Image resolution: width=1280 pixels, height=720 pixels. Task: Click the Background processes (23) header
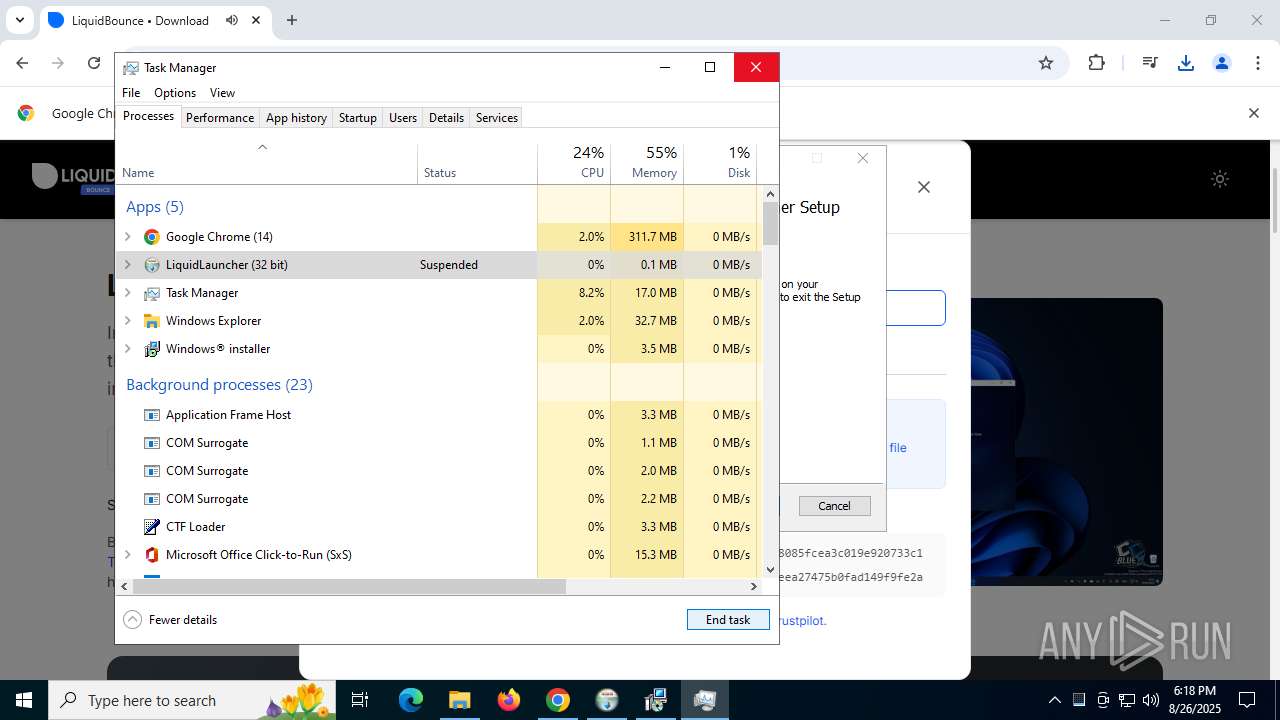[219, 385]
